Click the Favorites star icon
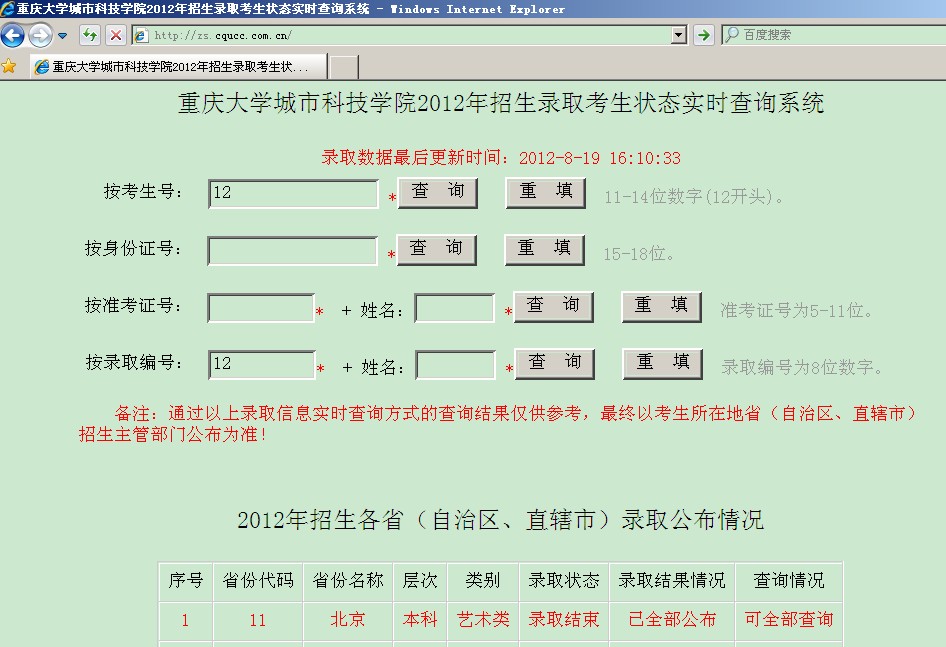 tap(9, 67)
